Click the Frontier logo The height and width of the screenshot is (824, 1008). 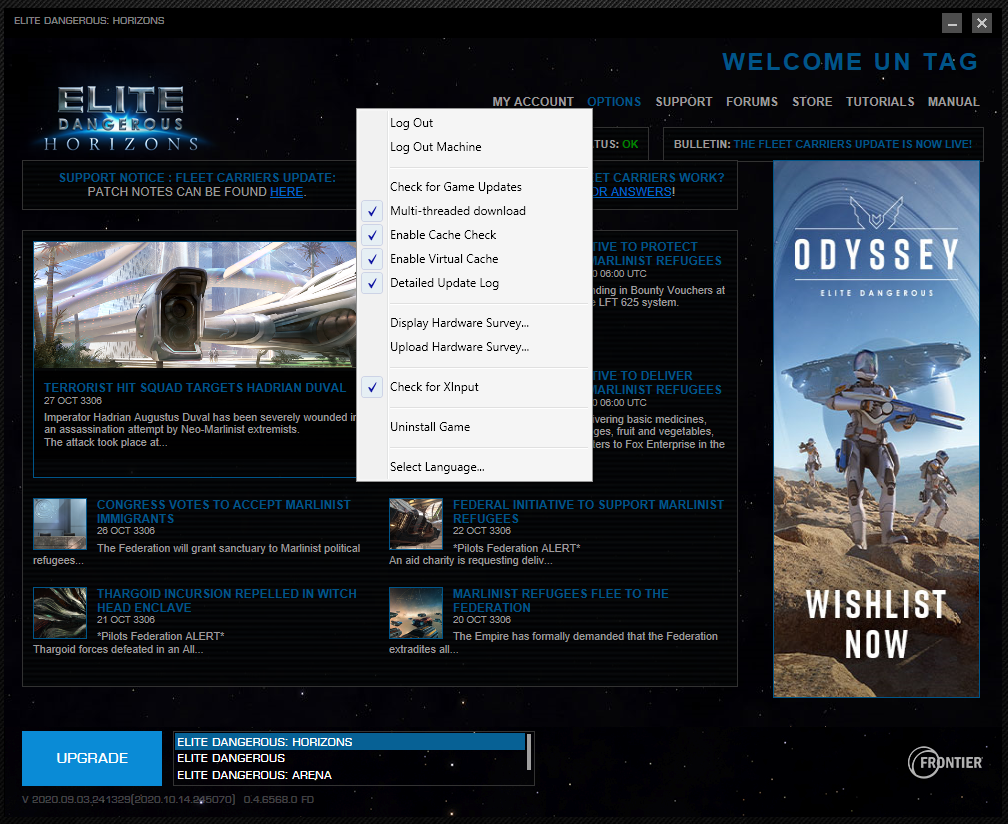pyautogui.click(x=945, y=762)
